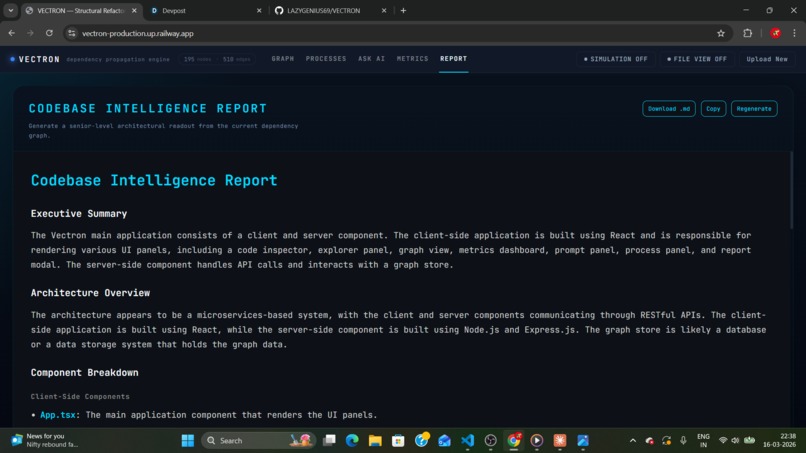Click the Executive Summary heading
Image resolution: width=806 pixels, height=453 pixels.
click(79, 214)
